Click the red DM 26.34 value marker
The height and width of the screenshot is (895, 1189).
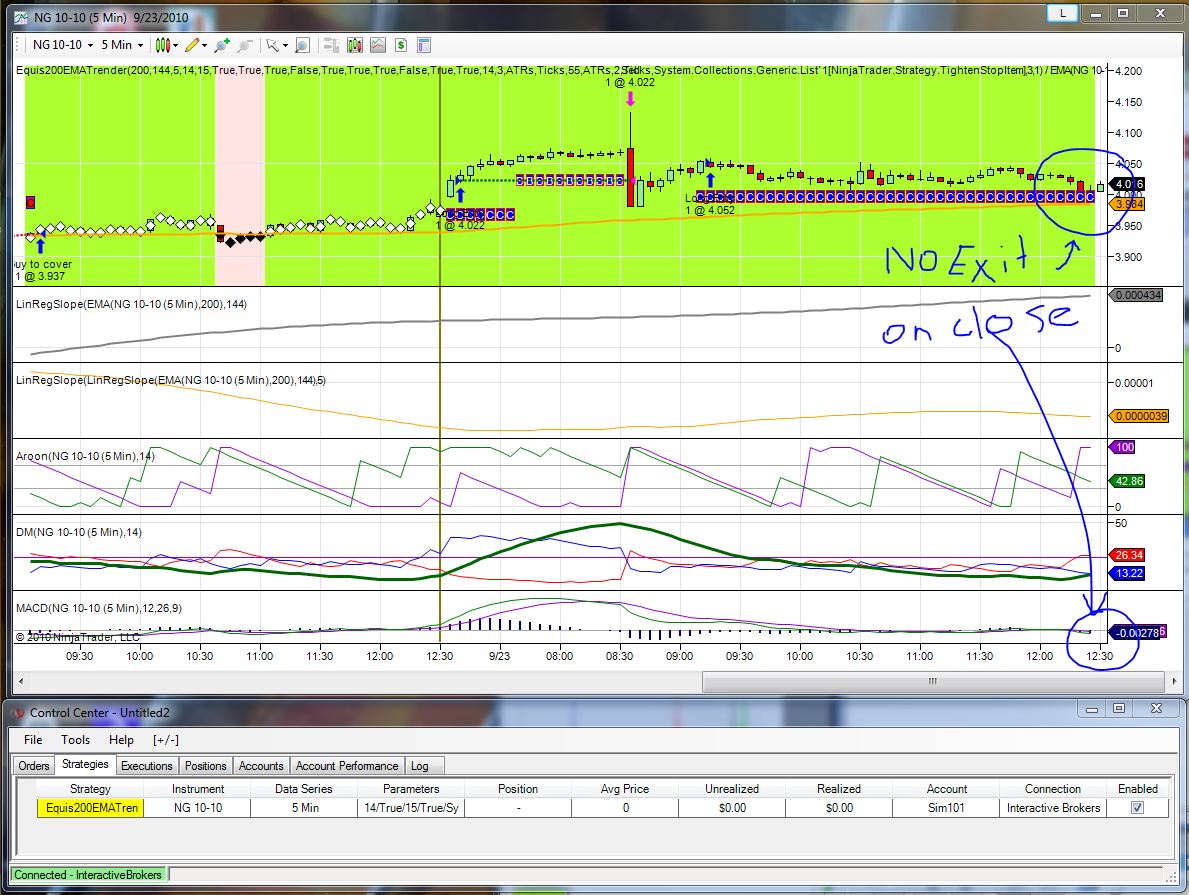[1128, 555]
